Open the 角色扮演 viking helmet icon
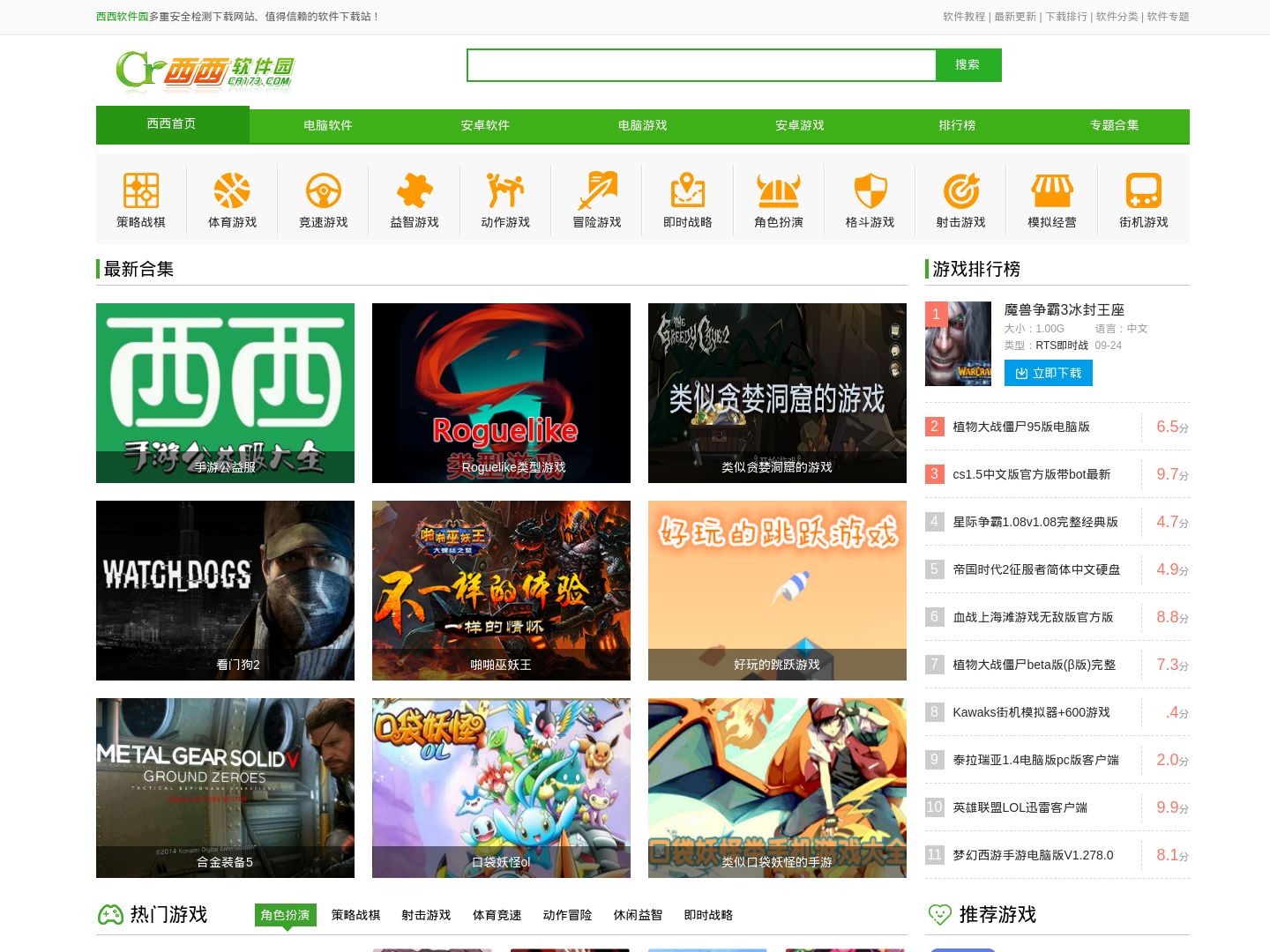The height and width of the screenshot is (952, 1270). (x=779, y=190)
